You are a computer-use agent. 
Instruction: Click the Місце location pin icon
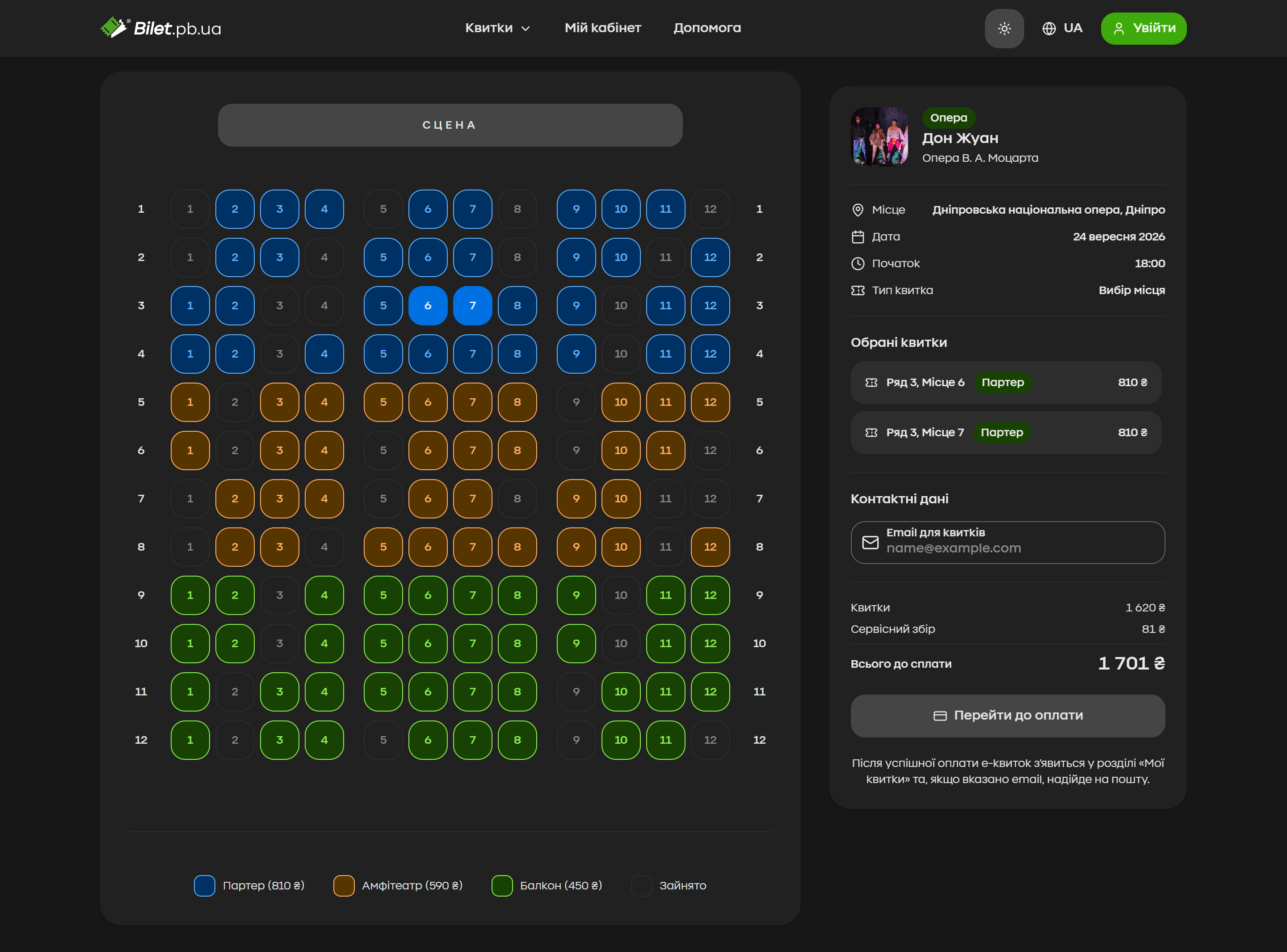pos(858,210)
